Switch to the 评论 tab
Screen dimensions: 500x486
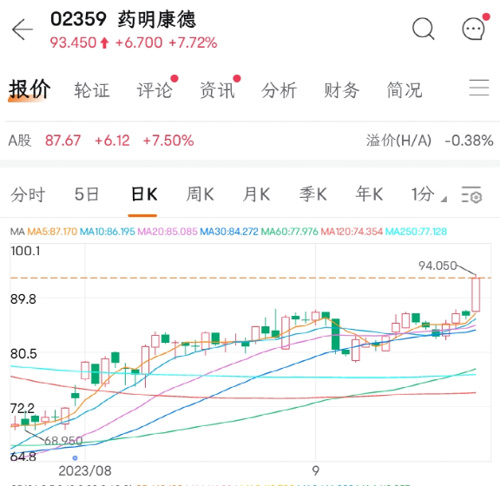click(155, 90)
